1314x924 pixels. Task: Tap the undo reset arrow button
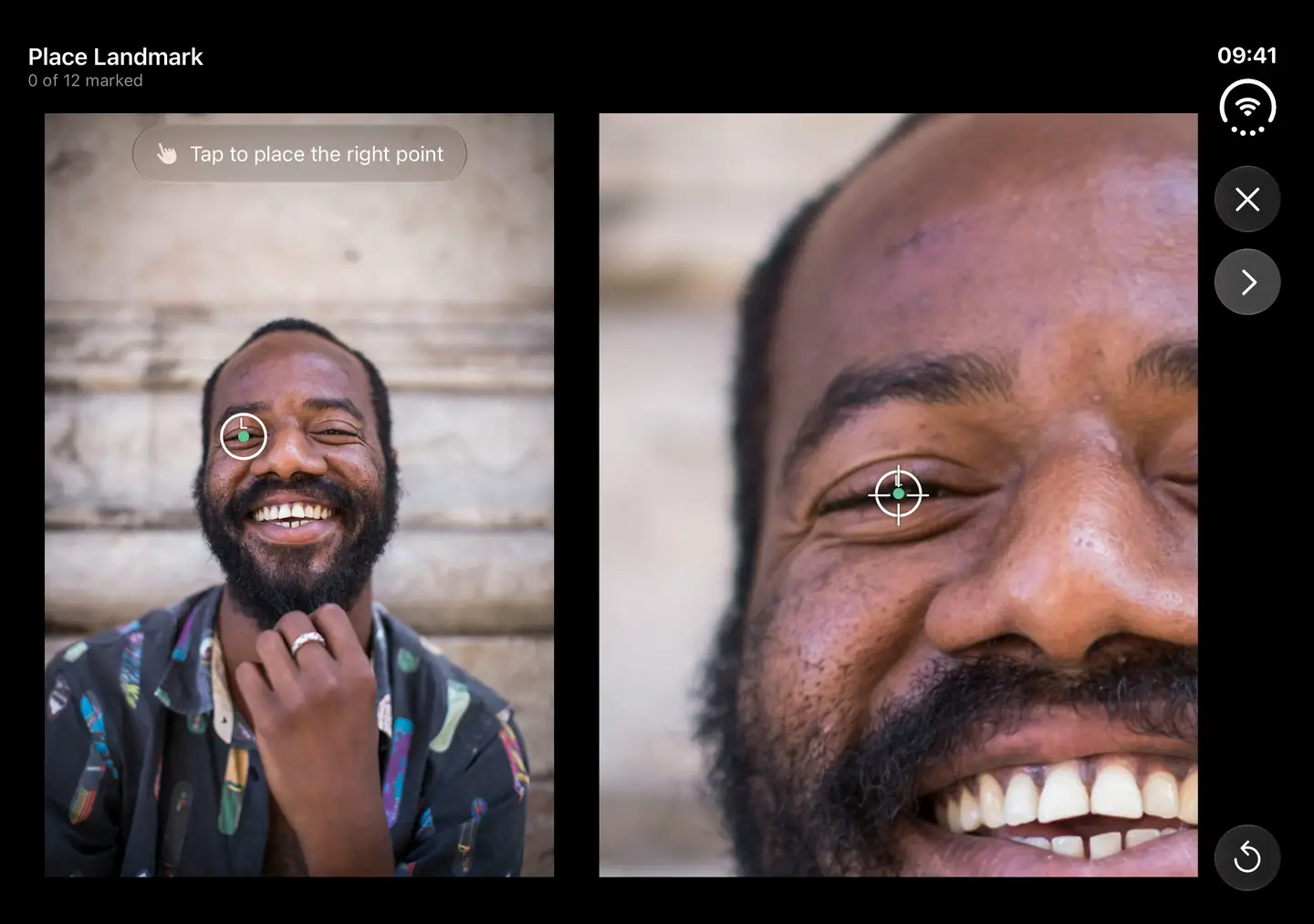tap(1247, 857)
